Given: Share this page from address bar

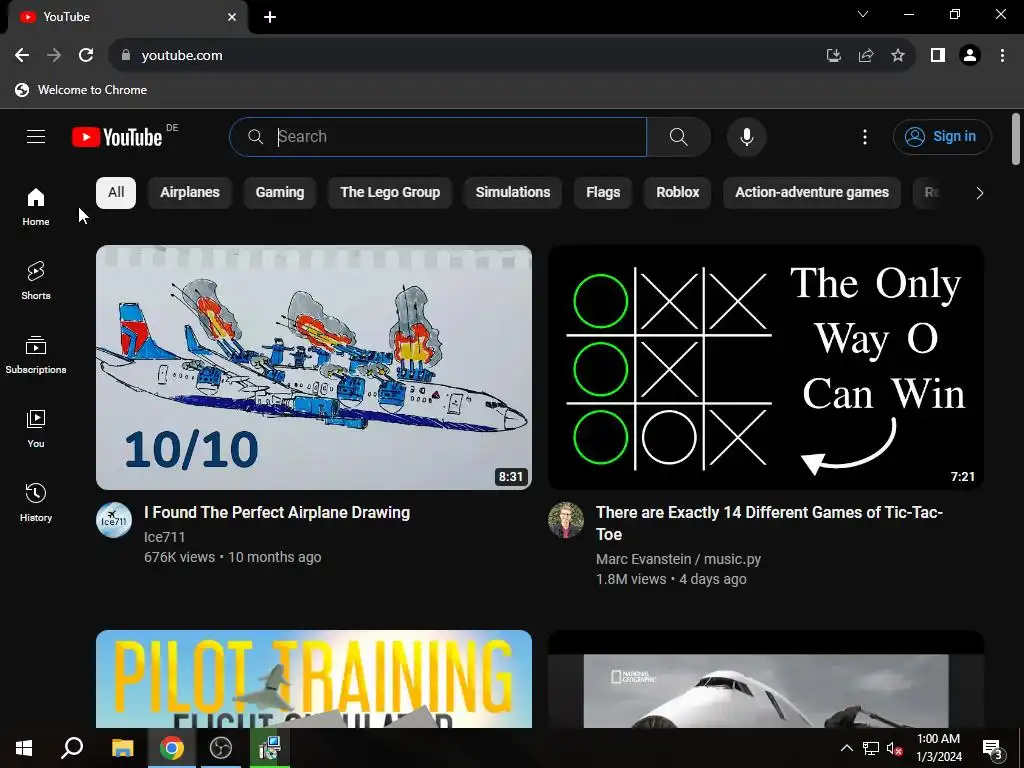Looking at the screenshot, I should 866,56.
